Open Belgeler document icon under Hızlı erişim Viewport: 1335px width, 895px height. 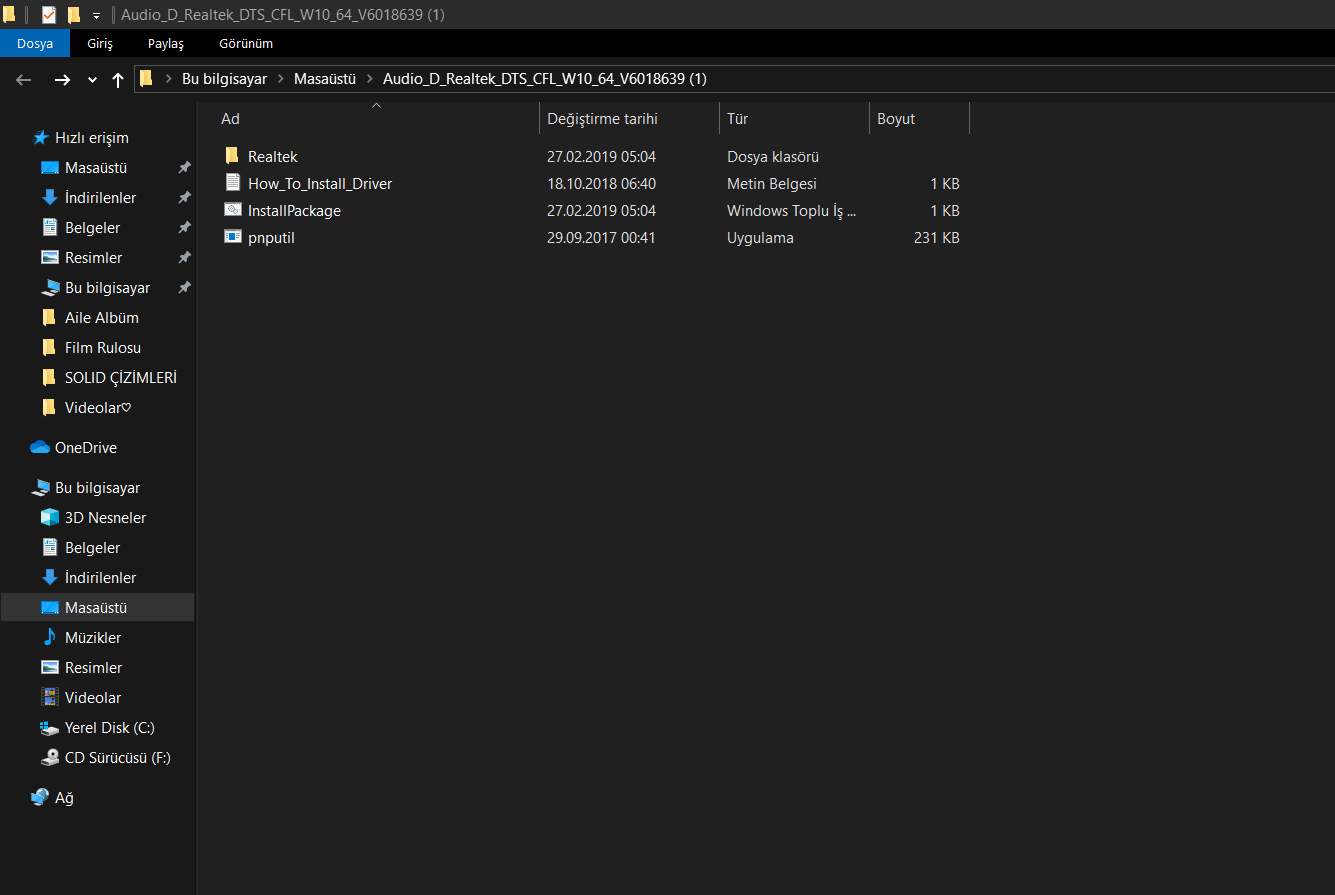click(50, 228)
